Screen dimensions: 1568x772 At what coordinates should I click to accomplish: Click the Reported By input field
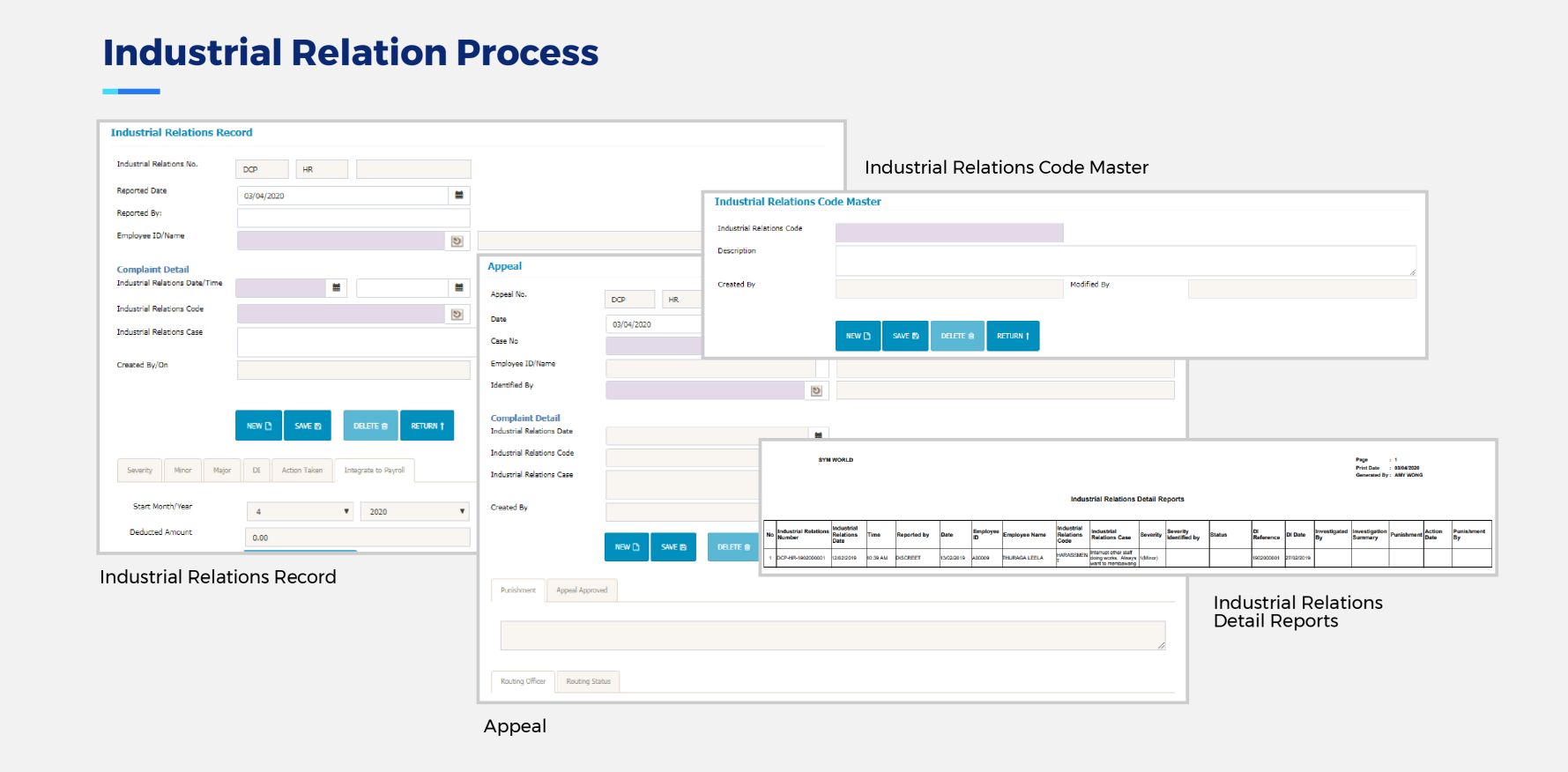[353, 218]
